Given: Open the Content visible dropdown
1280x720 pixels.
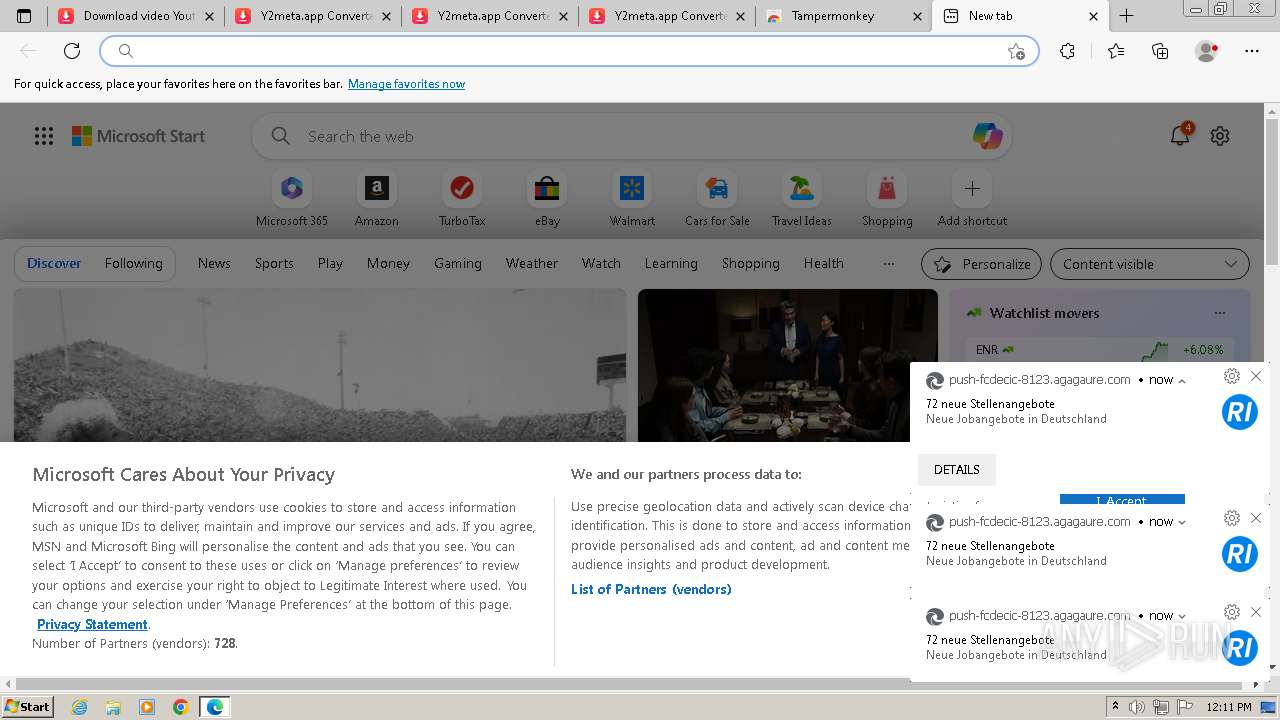Looking at the screenshot, I should point(1149,264).
